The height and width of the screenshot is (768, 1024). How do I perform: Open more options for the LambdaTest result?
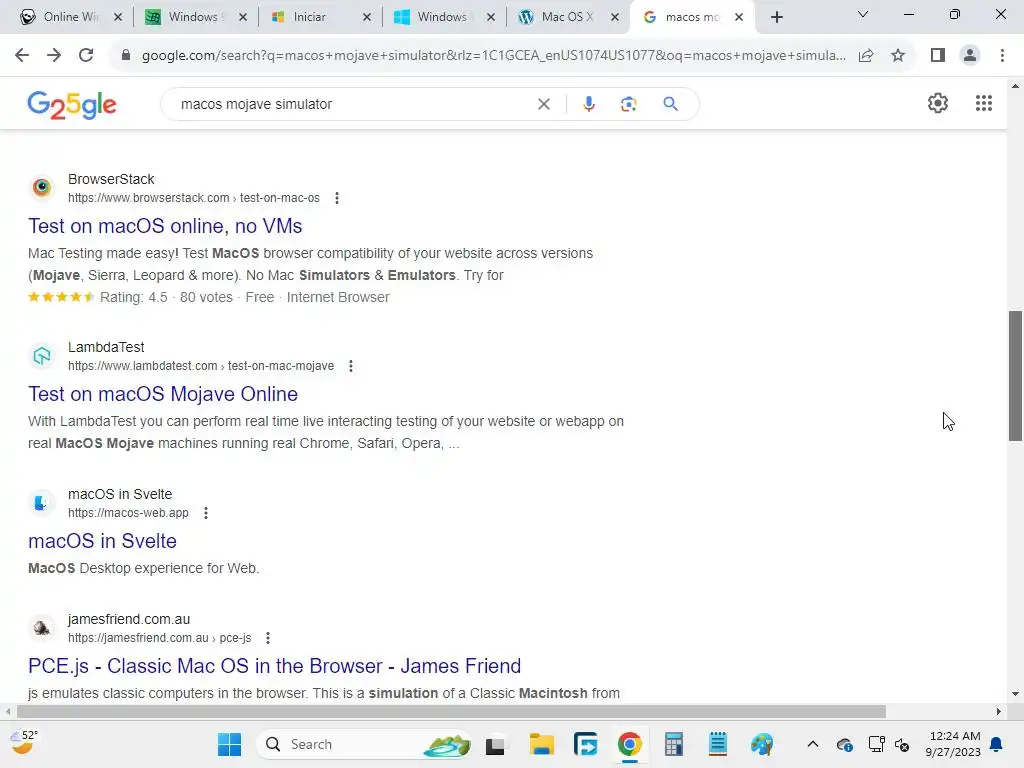pos(351,366)
